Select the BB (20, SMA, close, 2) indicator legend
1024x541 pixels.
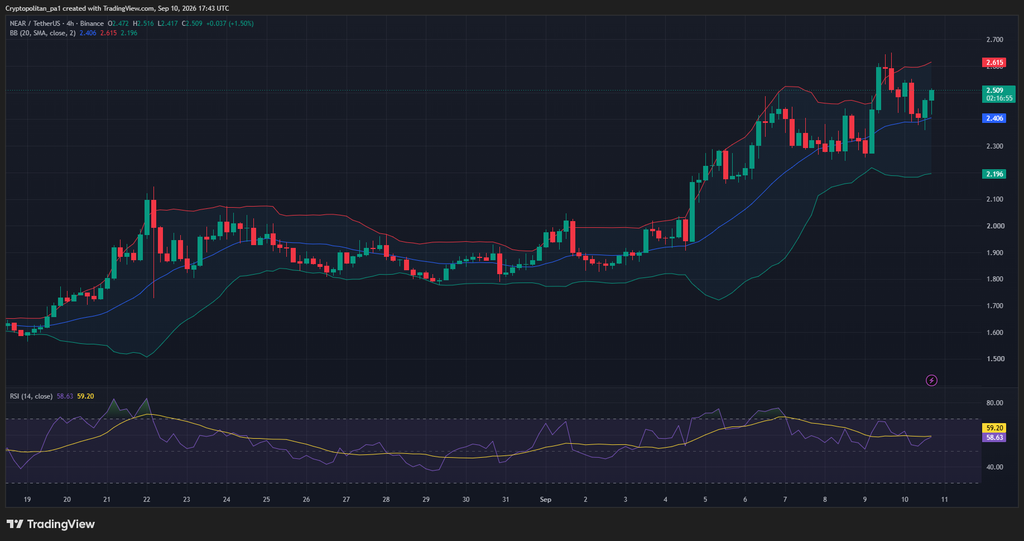[42, 33]
